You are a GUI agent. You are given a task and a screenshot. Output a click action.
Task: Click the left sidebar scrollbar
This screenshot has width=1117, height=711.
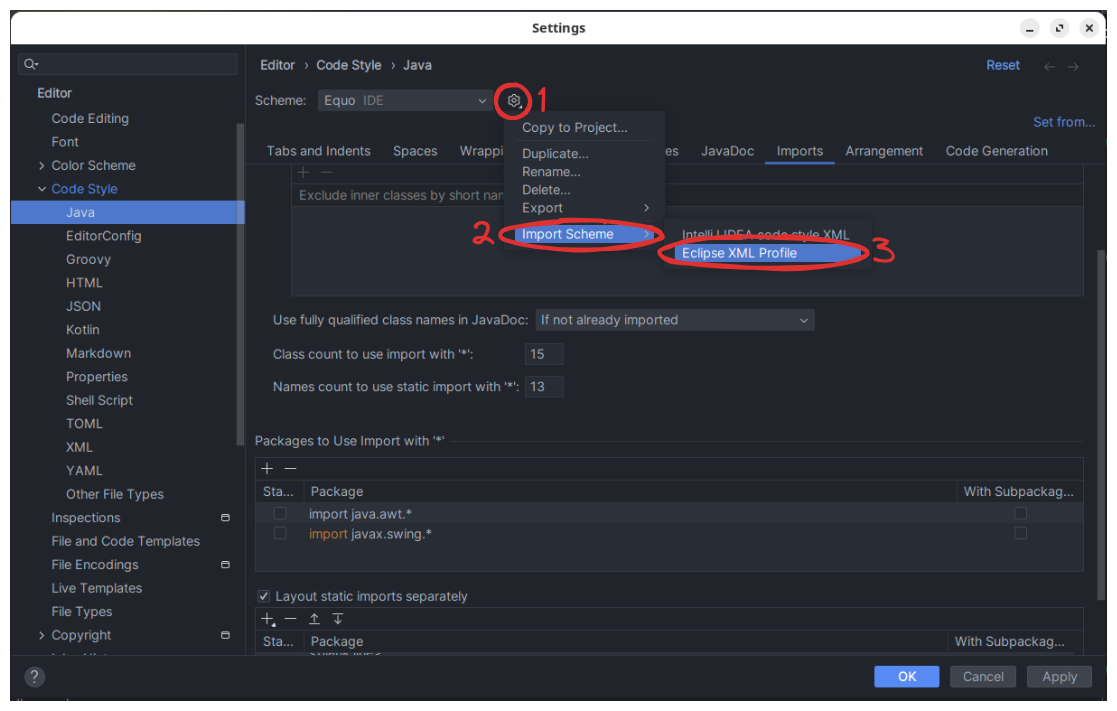tap(240, 285)
